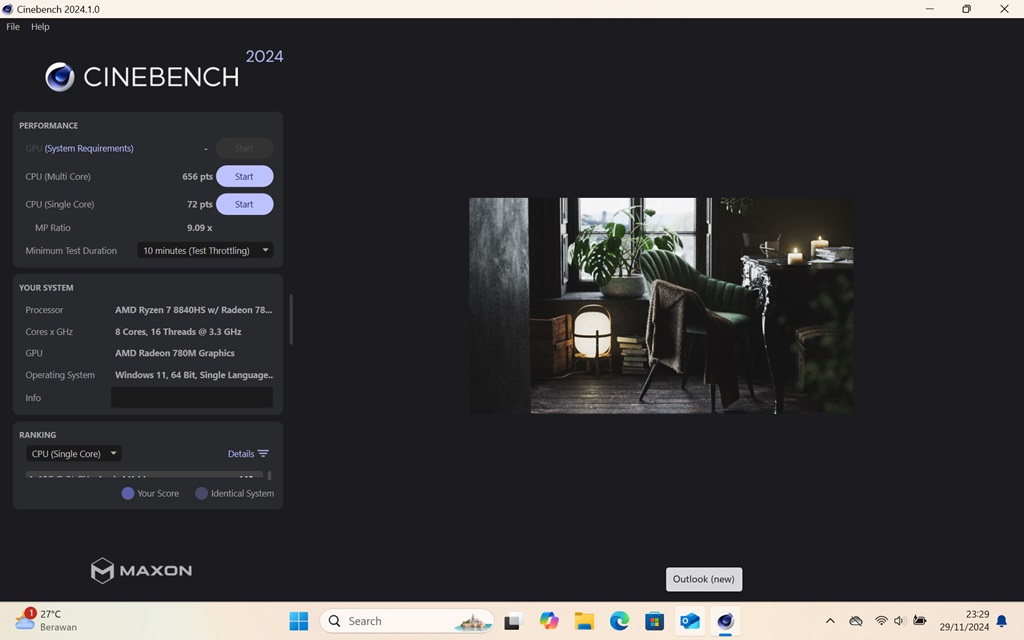Show hidden system tray icons
The width and height of the screenshot is (1024, 640).
coord(830,621)
